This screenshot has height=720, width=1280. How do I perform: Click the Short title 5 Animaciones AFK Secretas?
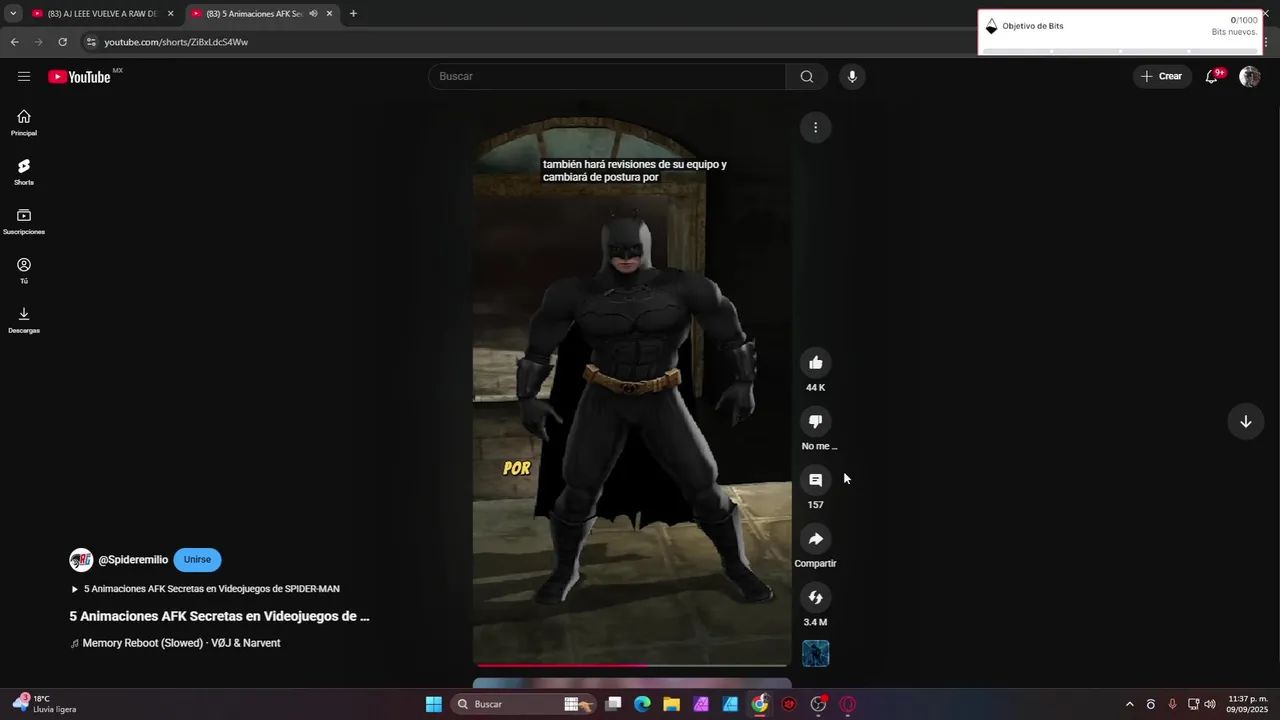click(x=219, y=616)
